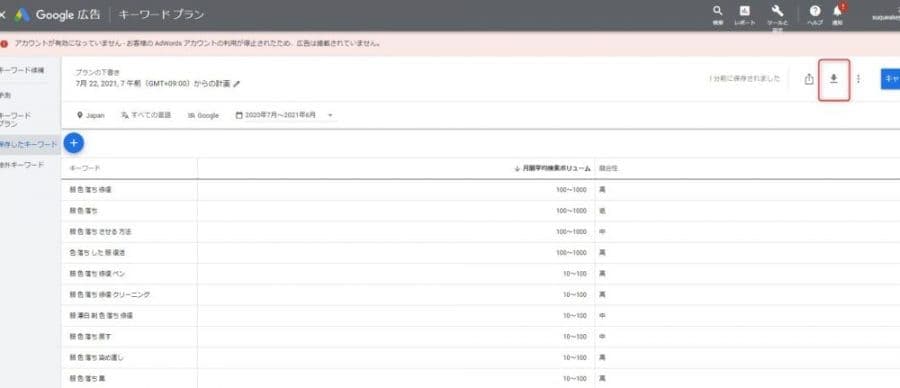Click the plan title 7月 22, 2021 からの計画
This screenshot has width=900, height=388.
pyautogui.click(x=153, y=84)
